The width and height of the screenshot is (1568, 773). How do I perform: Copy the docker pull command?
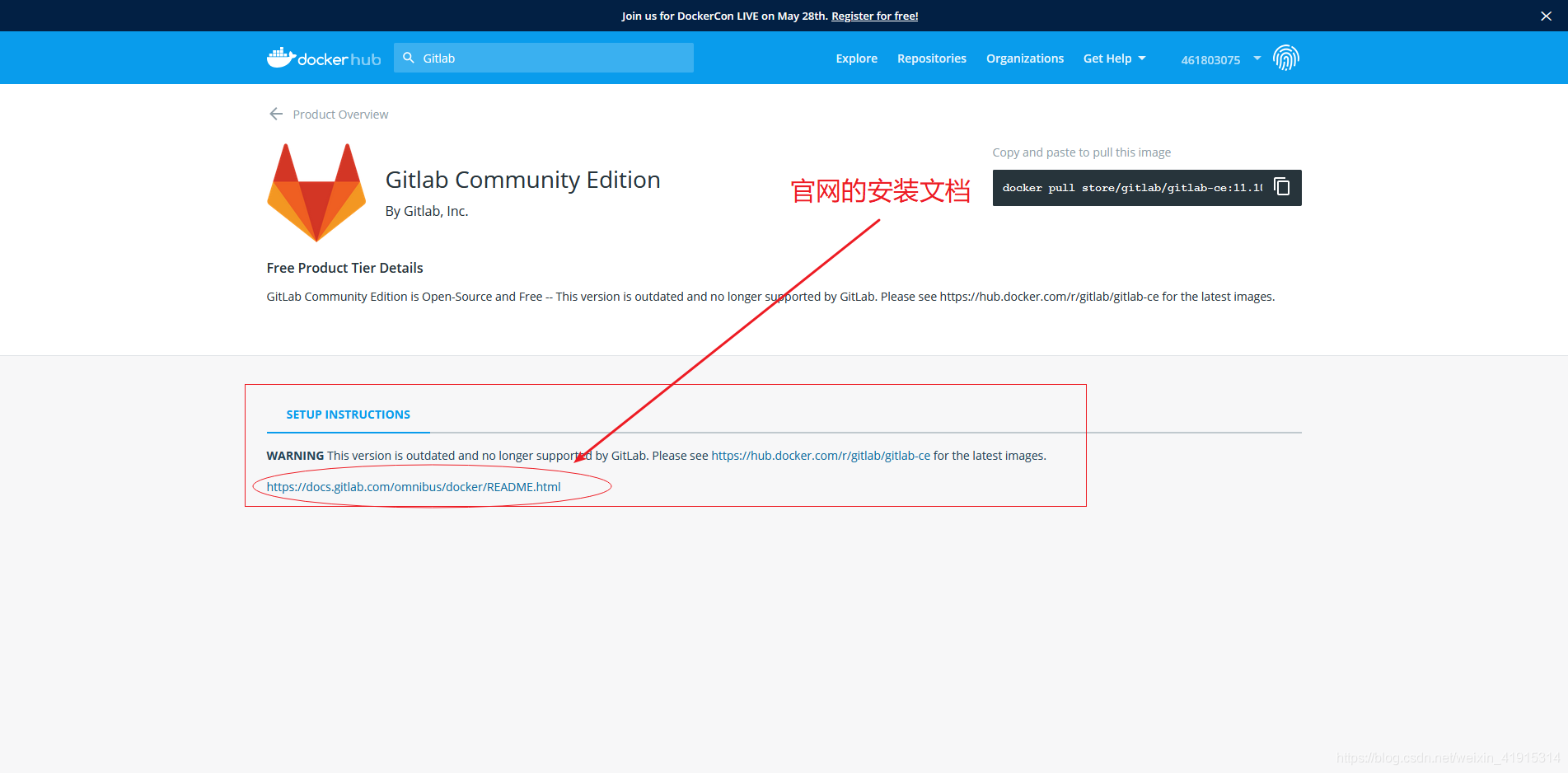pos(1282,186)
